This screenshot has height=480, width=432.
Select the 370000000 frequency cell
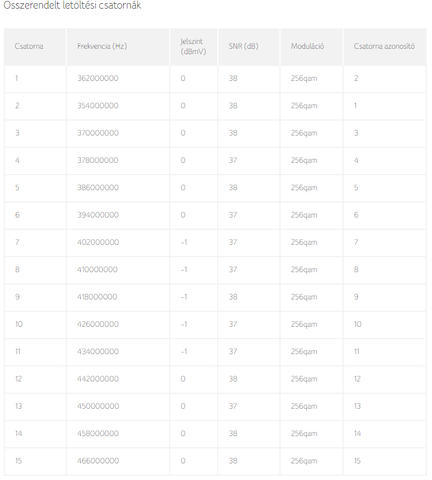click(x=98, y=133)
